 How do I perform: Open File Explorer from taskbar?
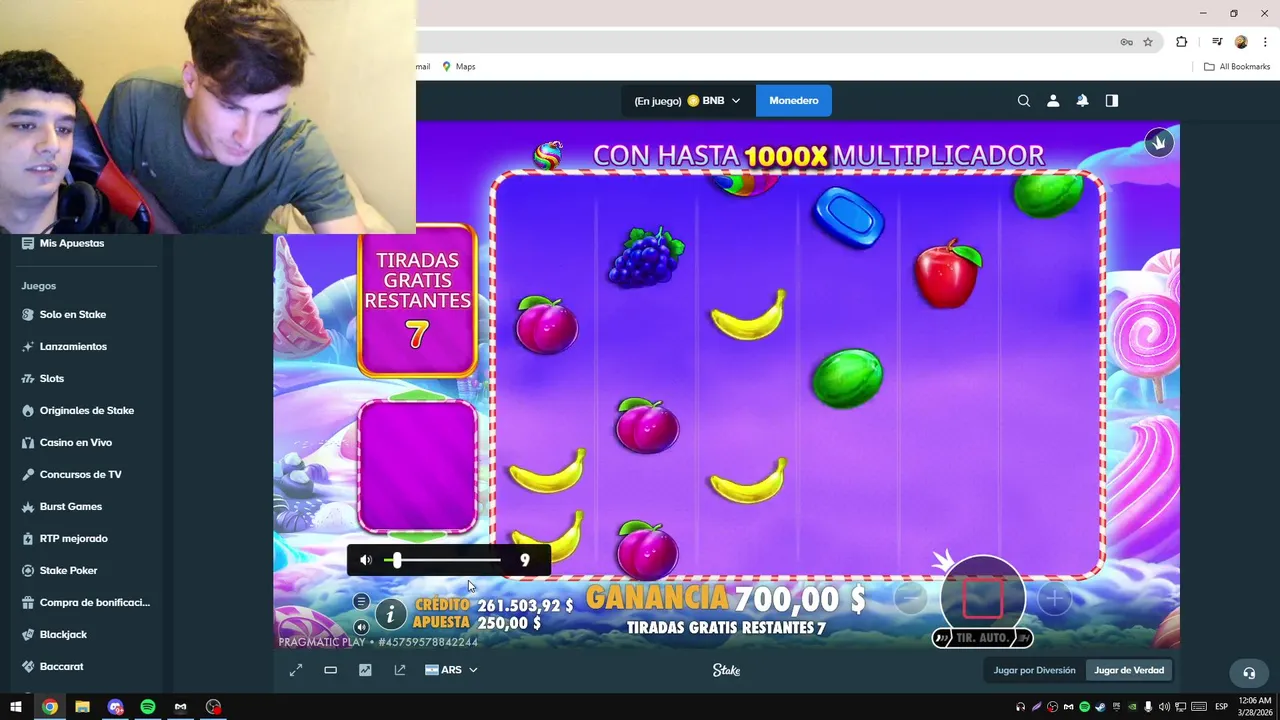pyautogui.click(x=82, y=707)
